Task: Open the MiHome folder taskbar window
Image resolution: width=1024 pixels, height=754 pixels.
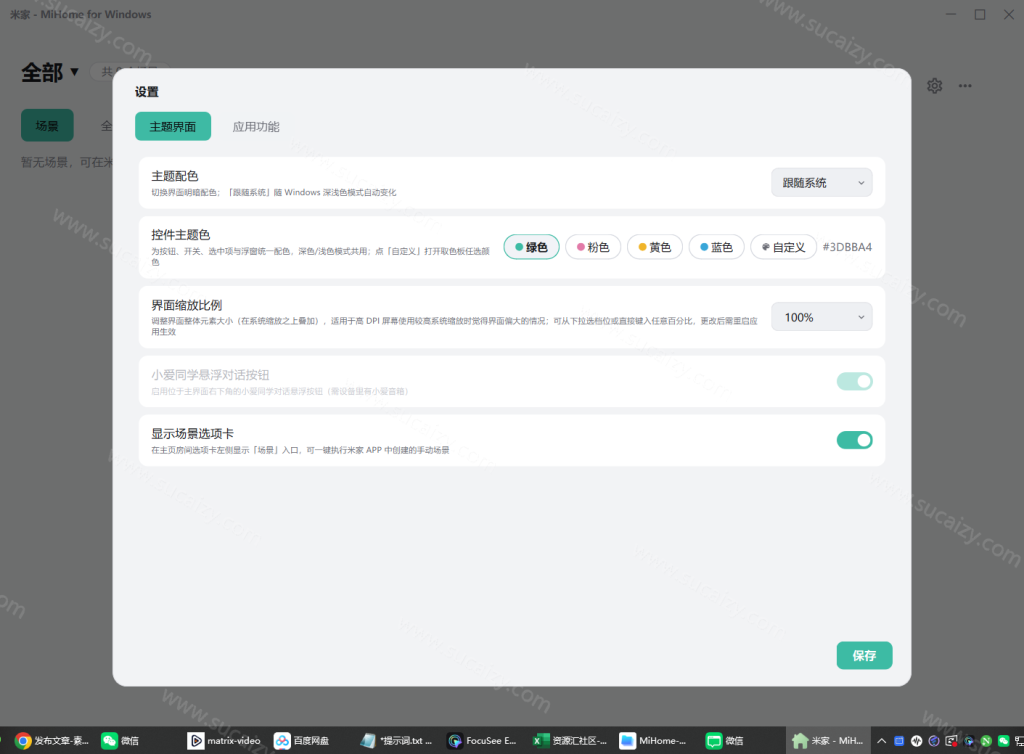Action: 653,740
